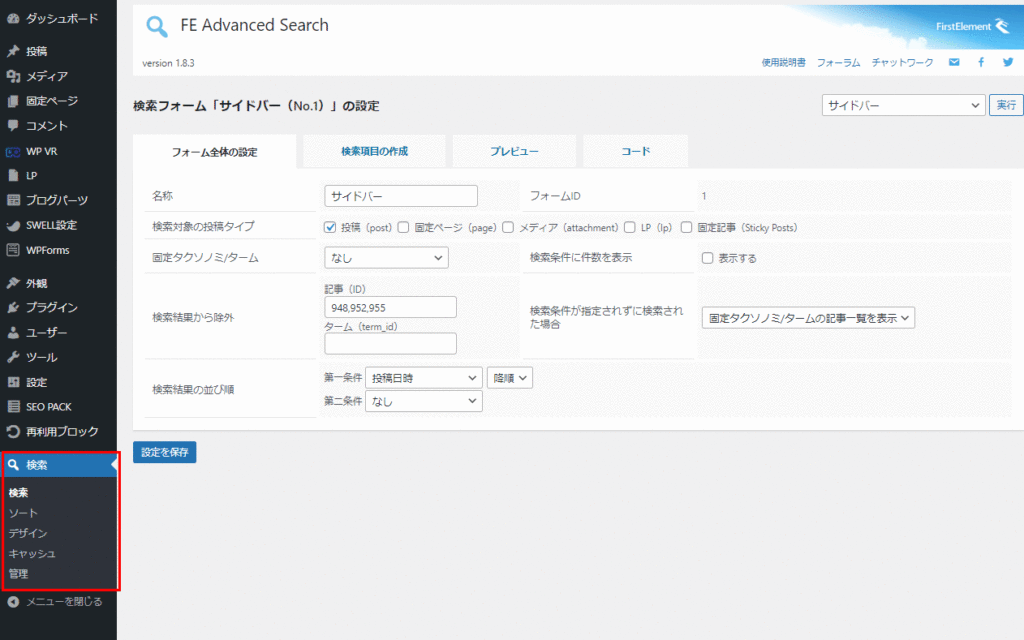The height and width of the screenshot is (640, 1024).
Task: Click the document icon beside LP
Action: pyautogui.click(x=13, y=176)
